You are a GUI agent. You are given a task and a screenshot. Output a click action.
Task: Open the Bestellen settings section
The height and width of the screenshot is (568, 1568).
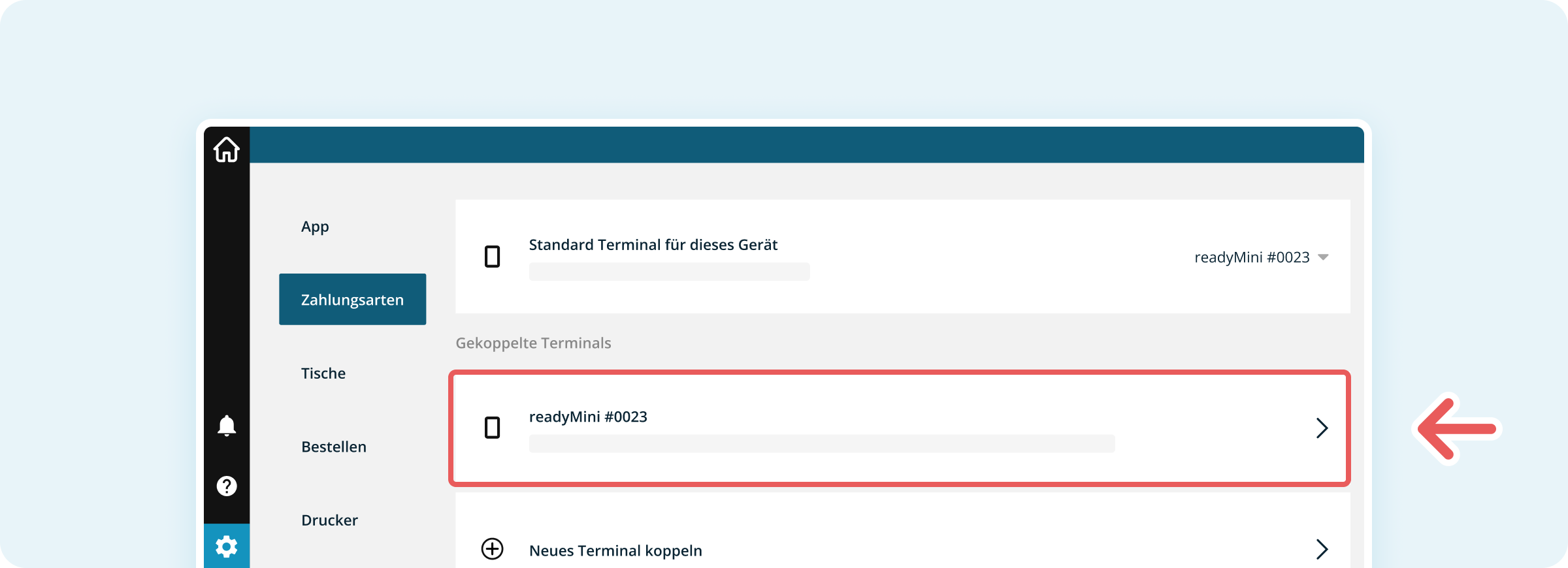(x=334, y=447)
